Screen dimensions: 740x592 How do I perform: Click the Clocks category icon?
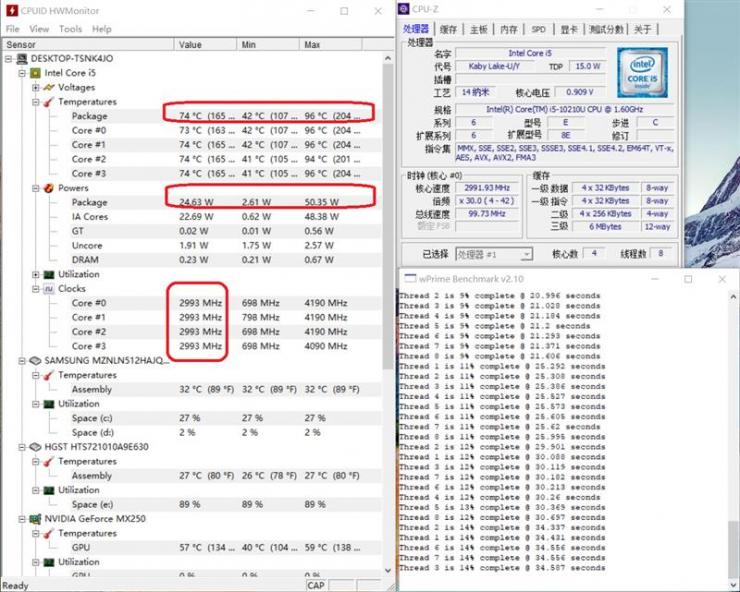pos(49,289)
